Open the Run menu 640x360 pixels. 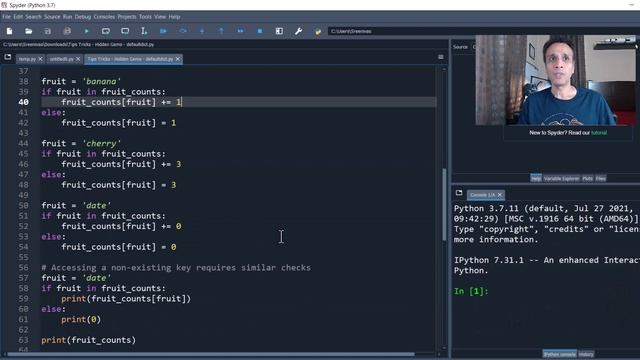[x=68, y=17]
